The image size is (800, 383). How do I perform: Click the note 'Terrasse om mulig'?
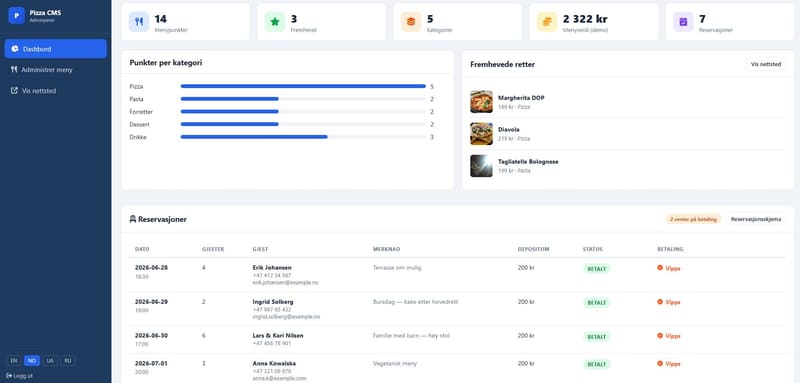coord(397,267)
